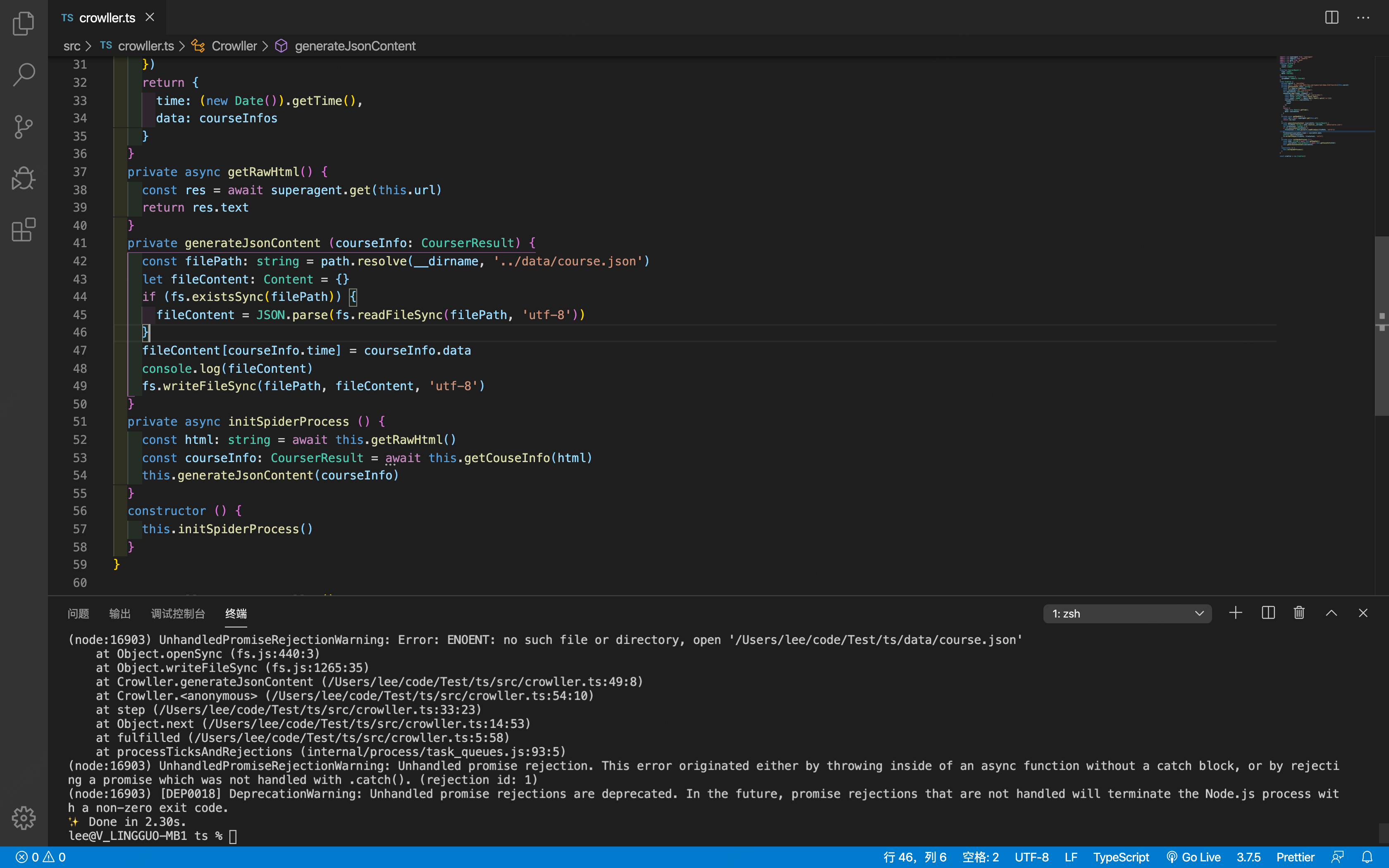The image size is (1389, 868).
Task: Create a new terminal with plus icon
Action: (x=1236, y=613)
